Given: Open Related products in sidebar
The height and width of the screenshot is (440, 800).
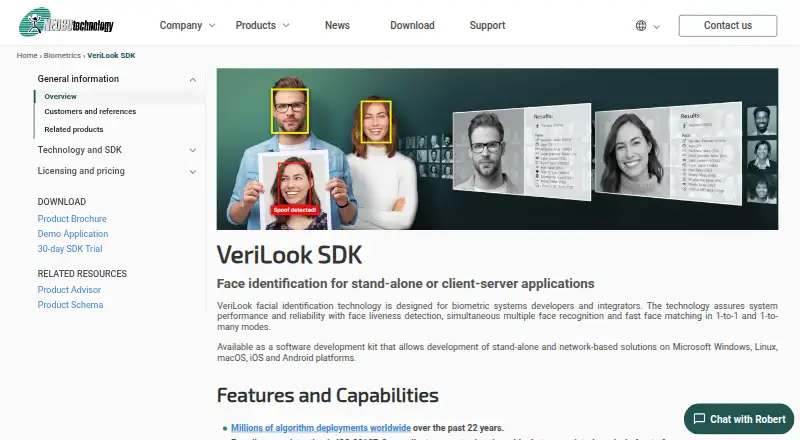Looking at the screenshot, I should [73, 129].
